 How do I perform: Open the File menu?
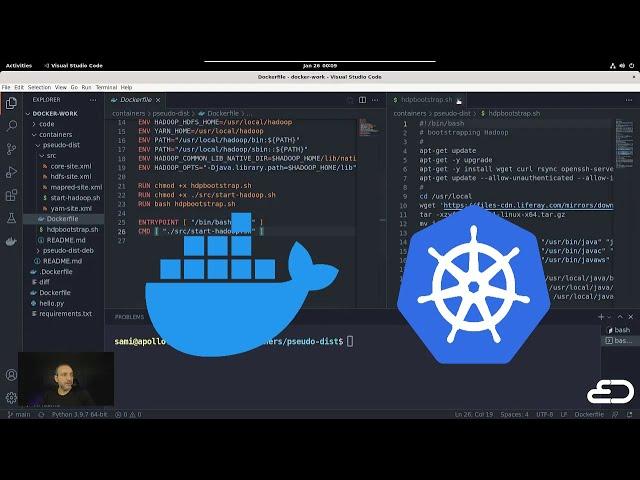pos(6,87)
